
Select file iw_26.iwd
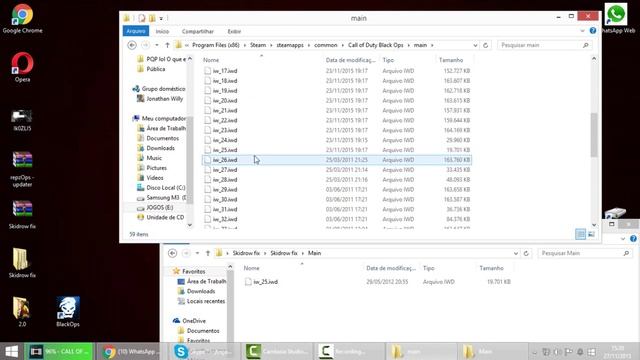(337, 160)
